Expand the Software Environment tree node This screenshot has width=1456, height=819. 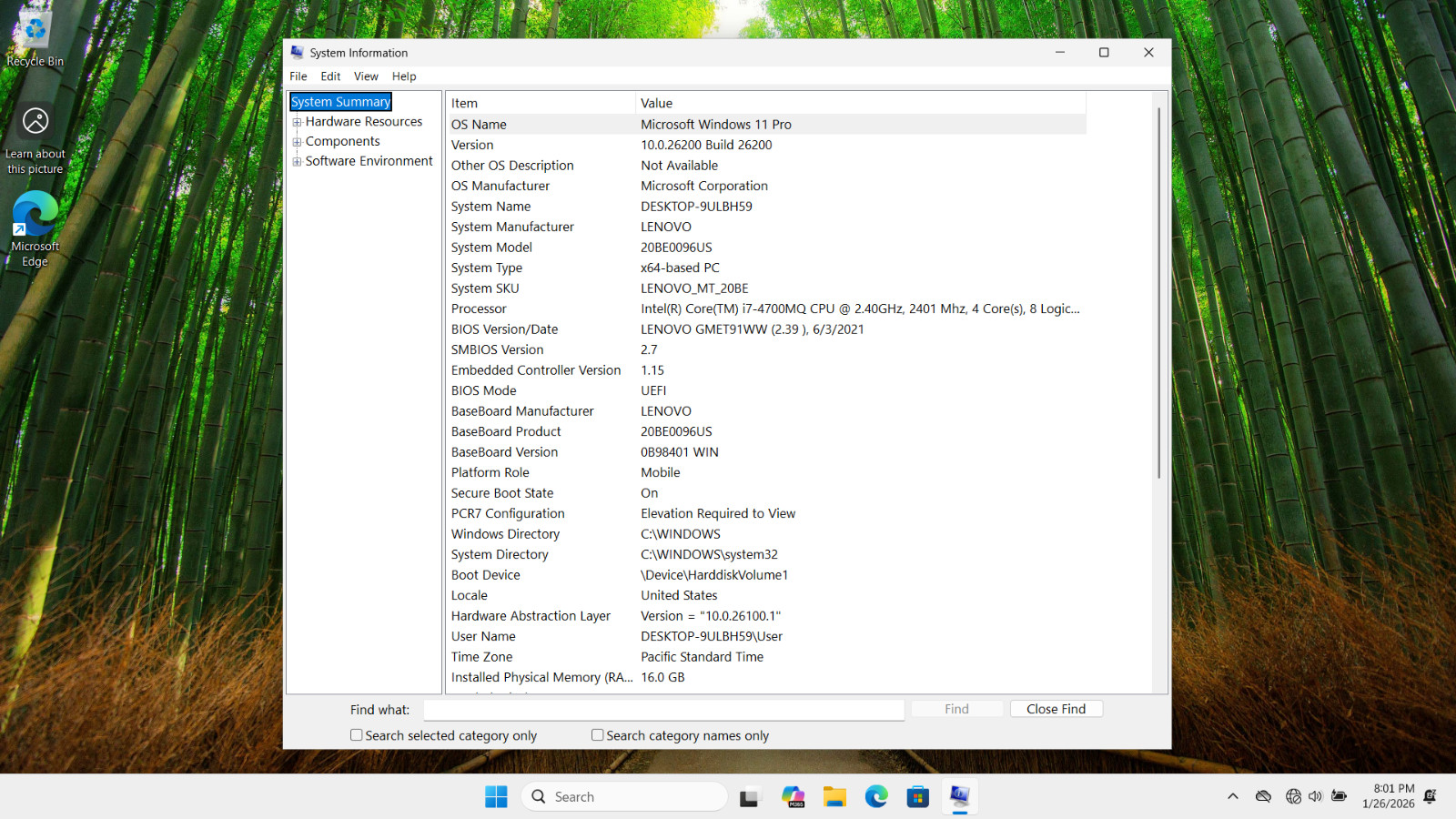[297, 162]
